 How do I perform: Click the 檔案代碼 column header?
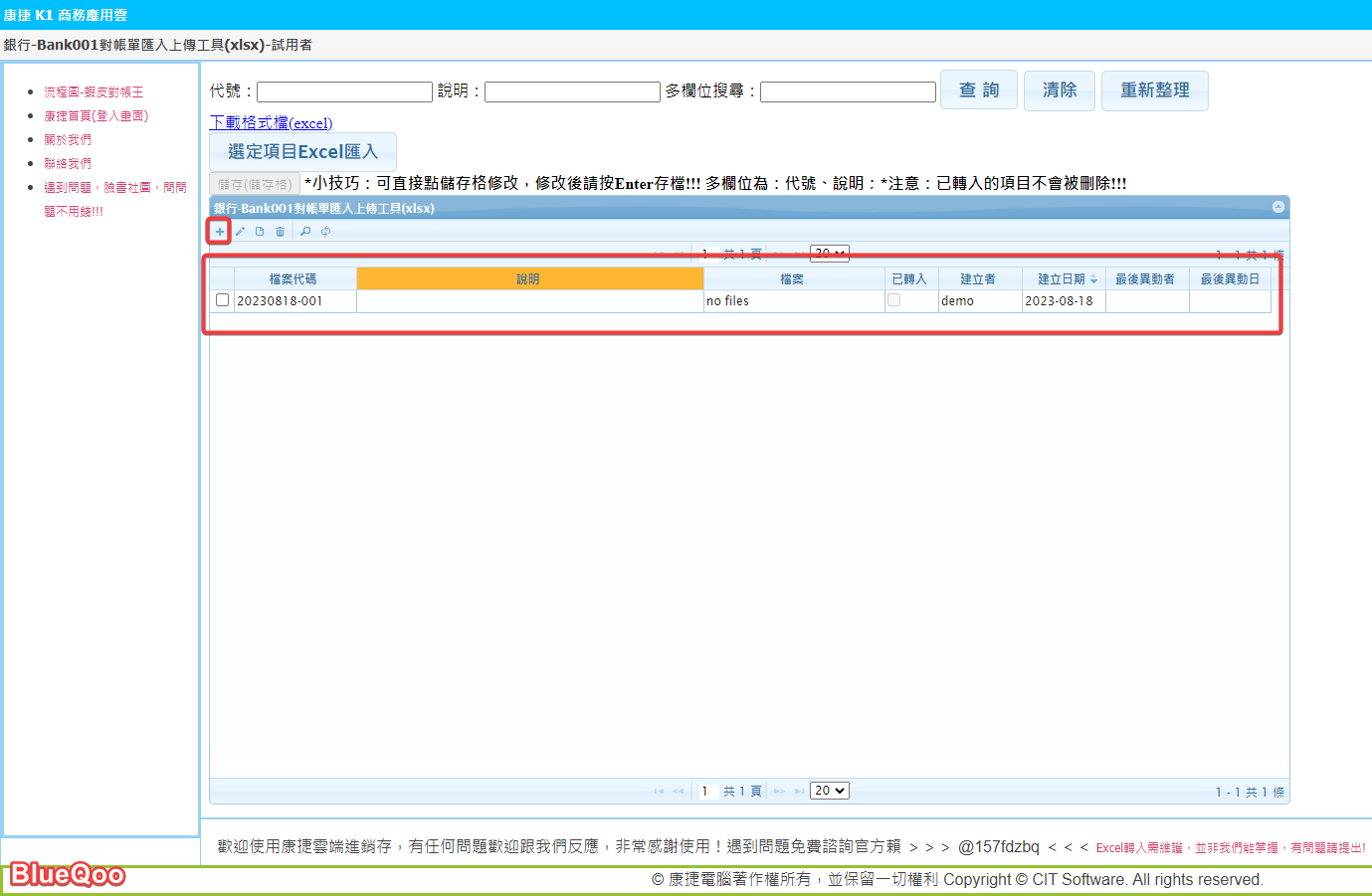tap(293, 279)
